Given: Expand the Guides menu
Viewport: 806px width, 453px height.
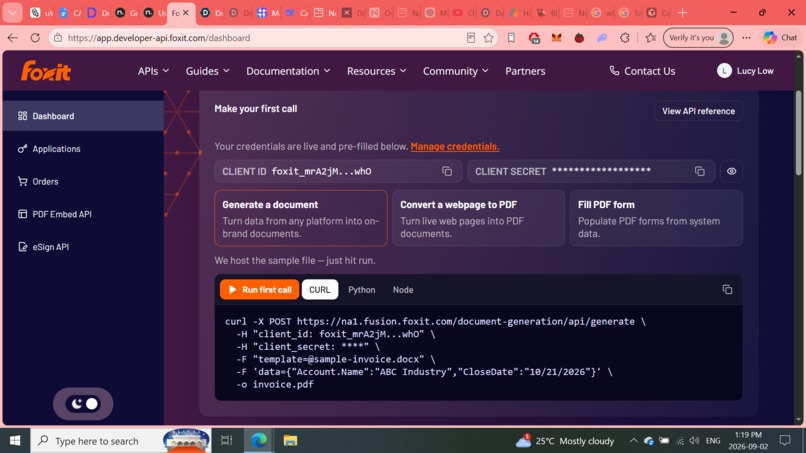Looking at the screenshot, I should pos(207,71).
